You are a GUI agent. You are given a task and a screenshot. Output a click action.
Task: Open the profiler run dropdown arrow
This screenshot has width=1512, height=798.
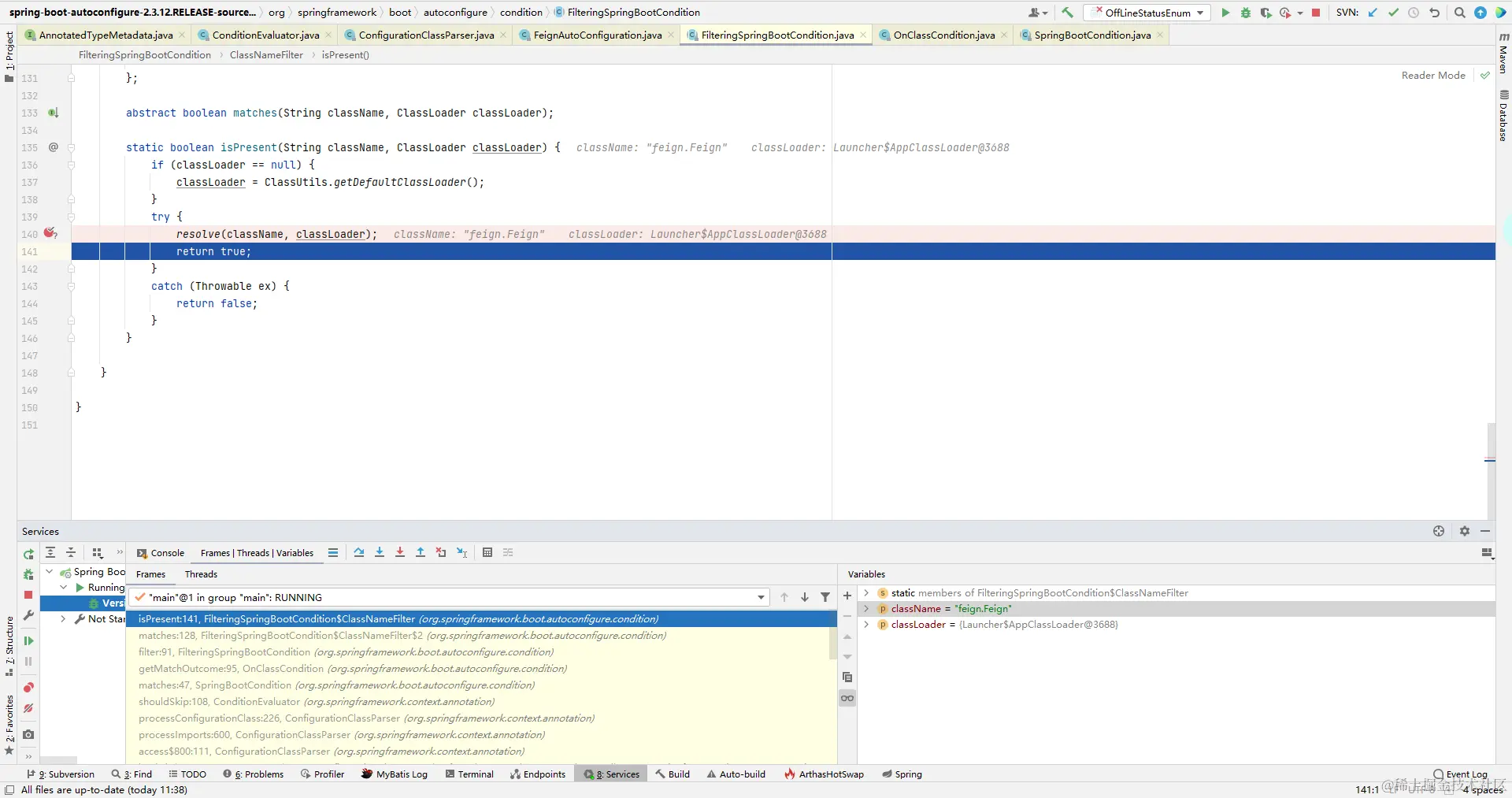click(1299, 13)
